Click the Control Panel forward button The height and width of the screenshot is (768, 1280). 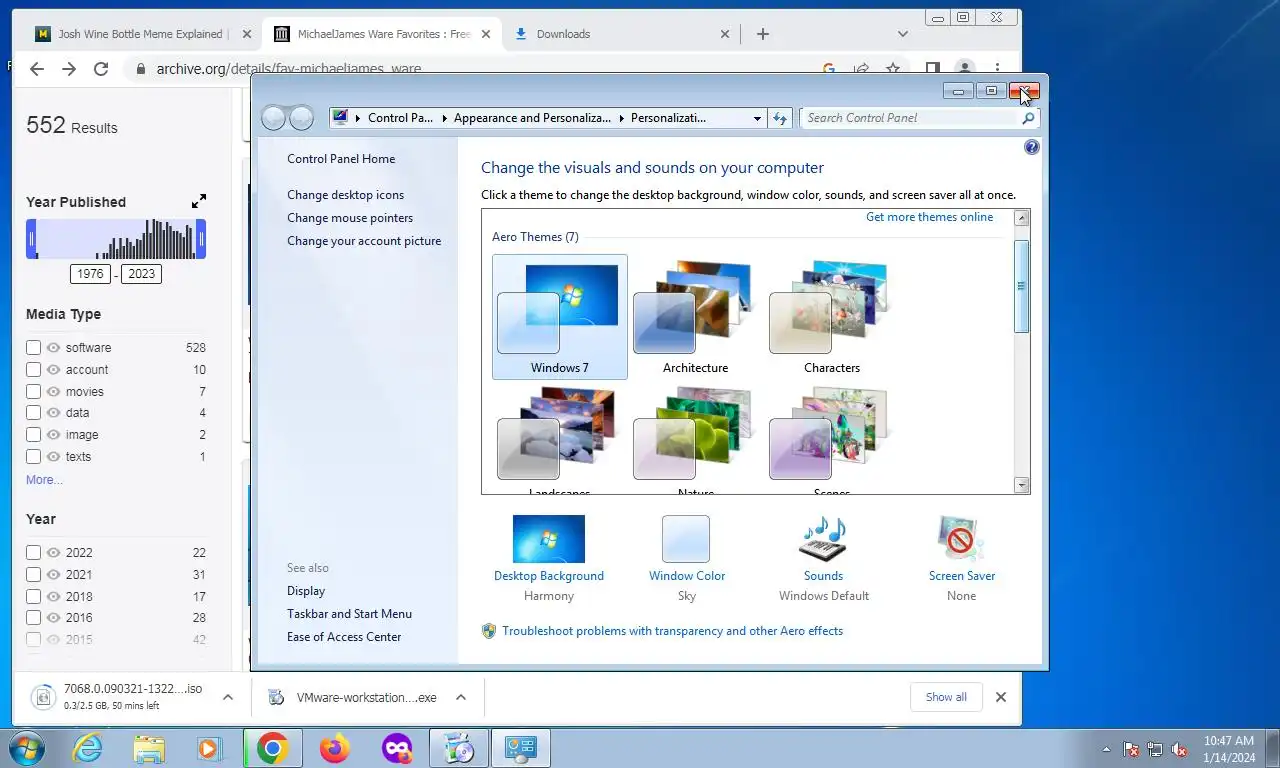pos(301,118)
